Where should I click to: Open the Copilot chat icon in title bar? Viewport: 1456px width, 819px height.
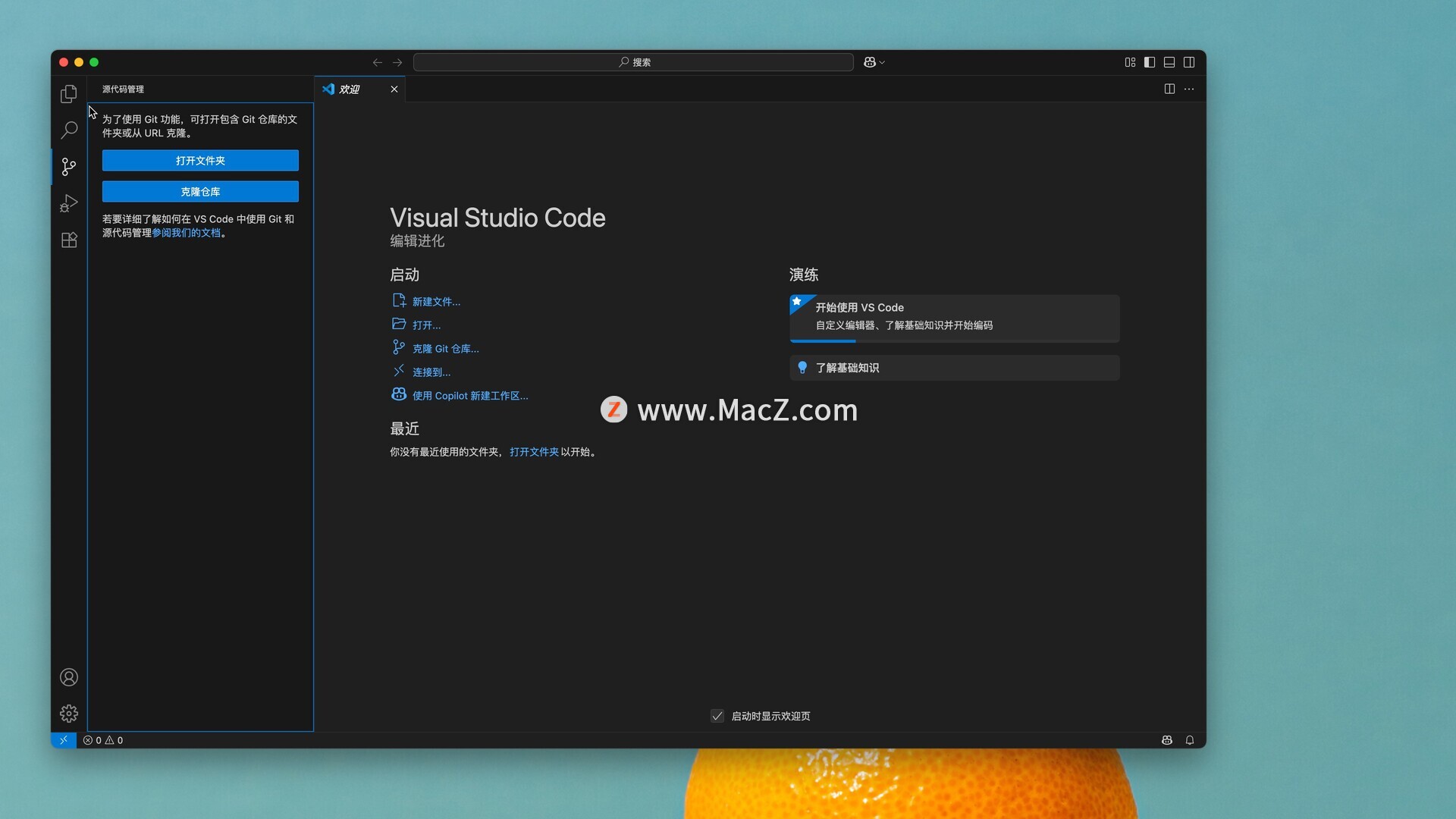[x=870, y=62]
